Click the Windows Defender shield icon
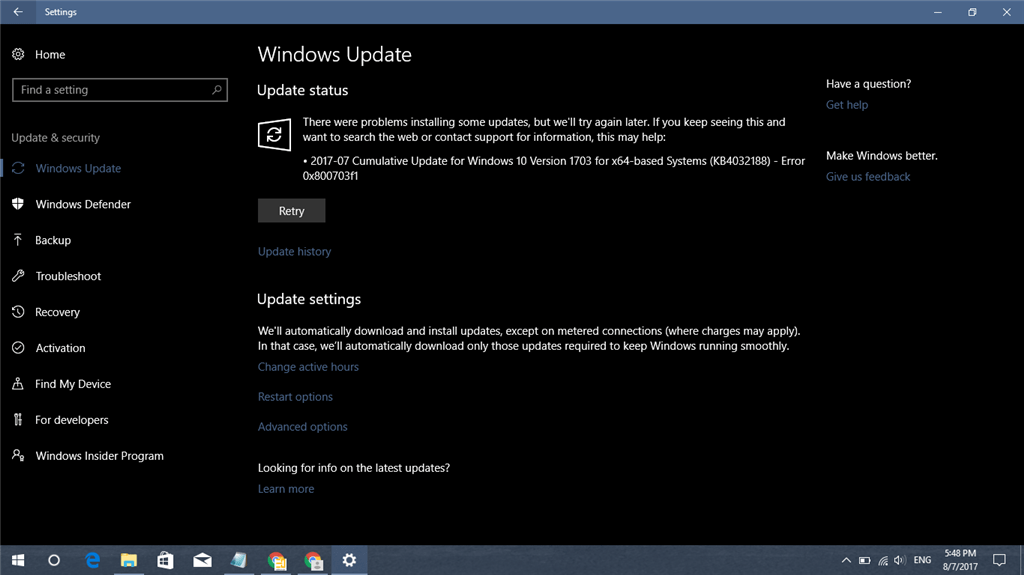The image size is (1024, 575). (x=18, y=204)
